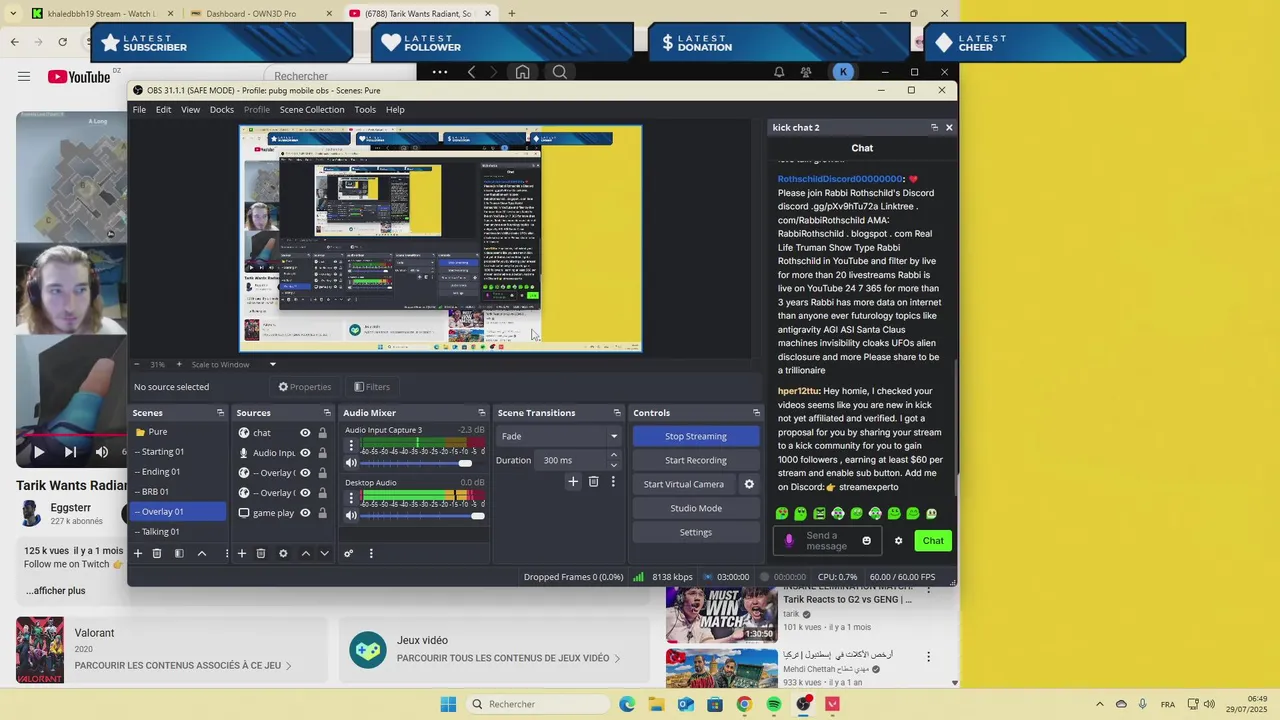Open preview scale dropdown arrow
The width and height of the screenshot is (1280, 720).
pos(272,364)
